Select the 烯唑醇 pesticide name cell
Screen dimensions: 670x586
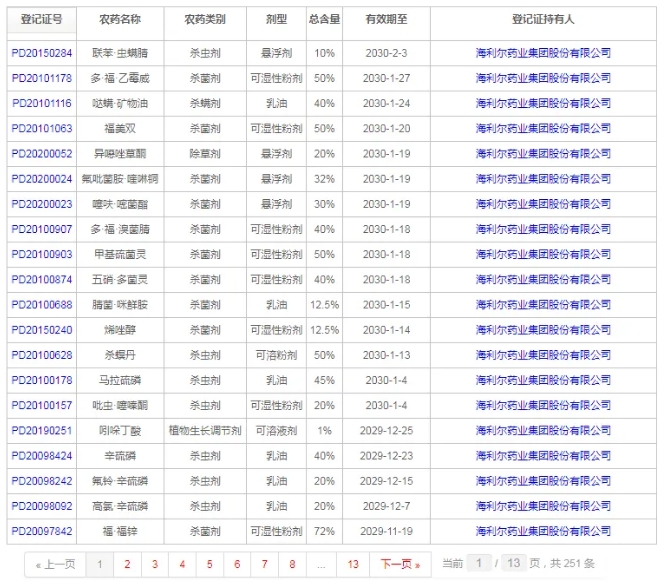click(x=120, y=330)
